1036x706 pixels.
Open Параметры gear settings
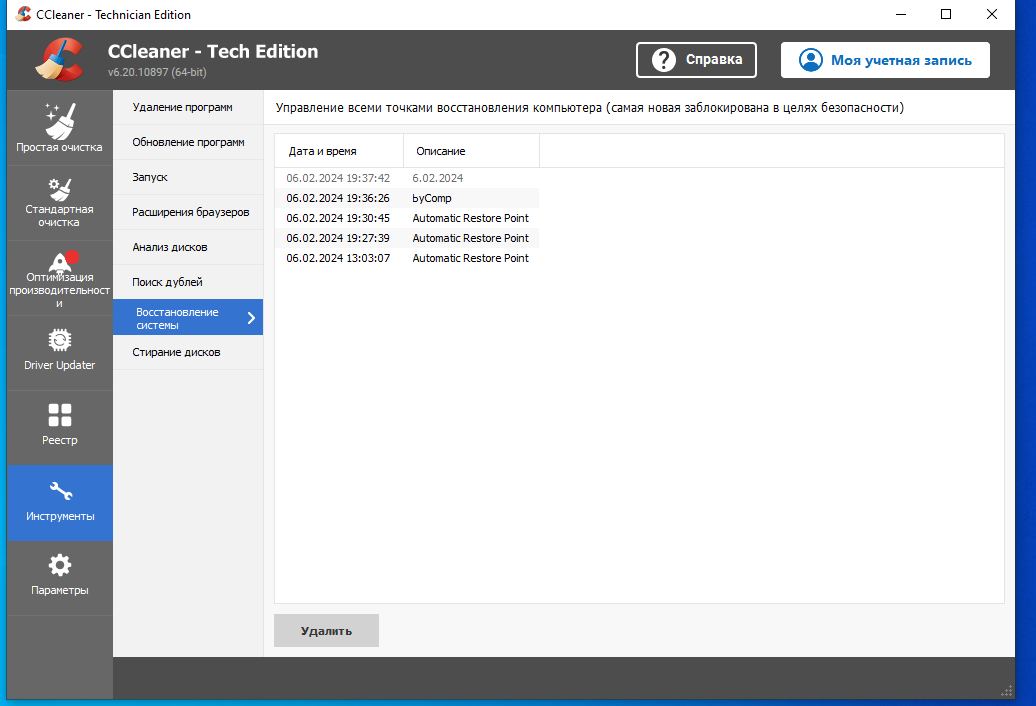pyautogui.click(x=59, y=578)
